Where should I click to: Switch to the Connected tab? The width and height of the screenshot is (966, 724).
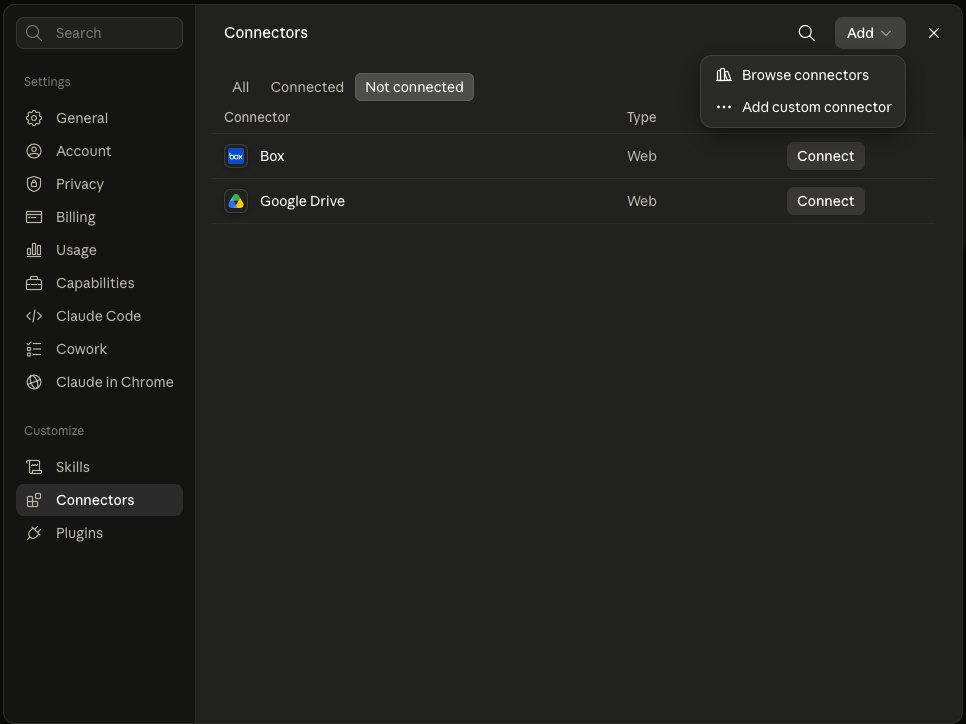tap(307, 87)
